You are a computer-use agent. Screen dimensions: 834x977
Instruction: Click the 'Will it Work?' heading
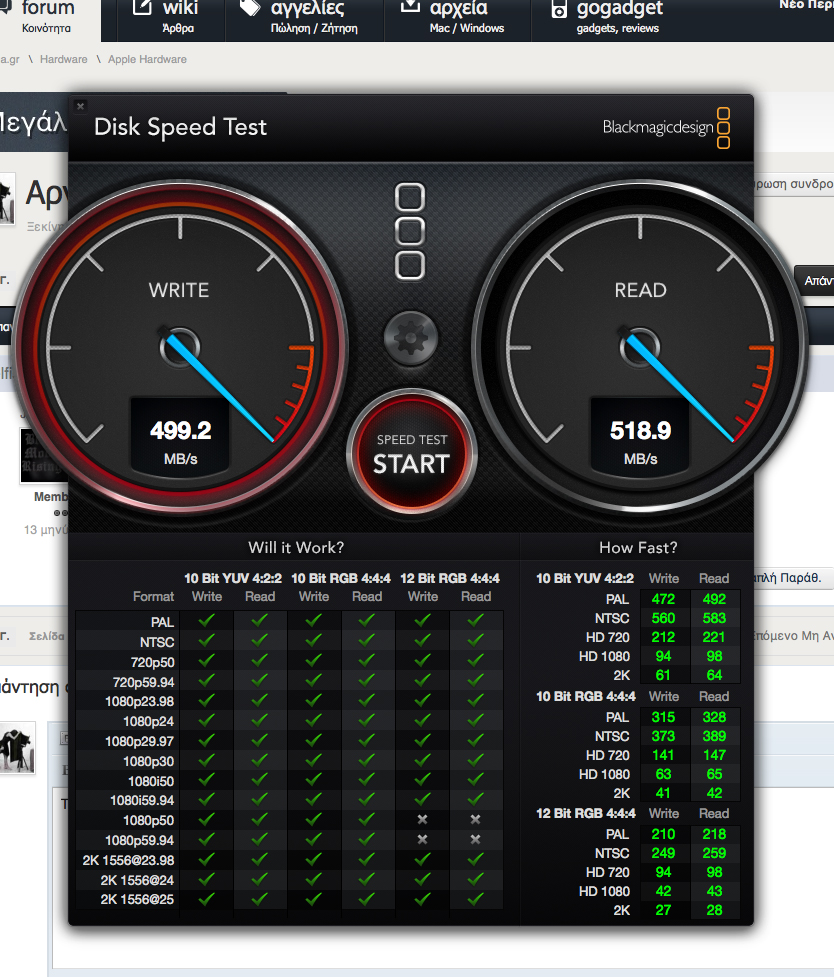click(296, 548)
